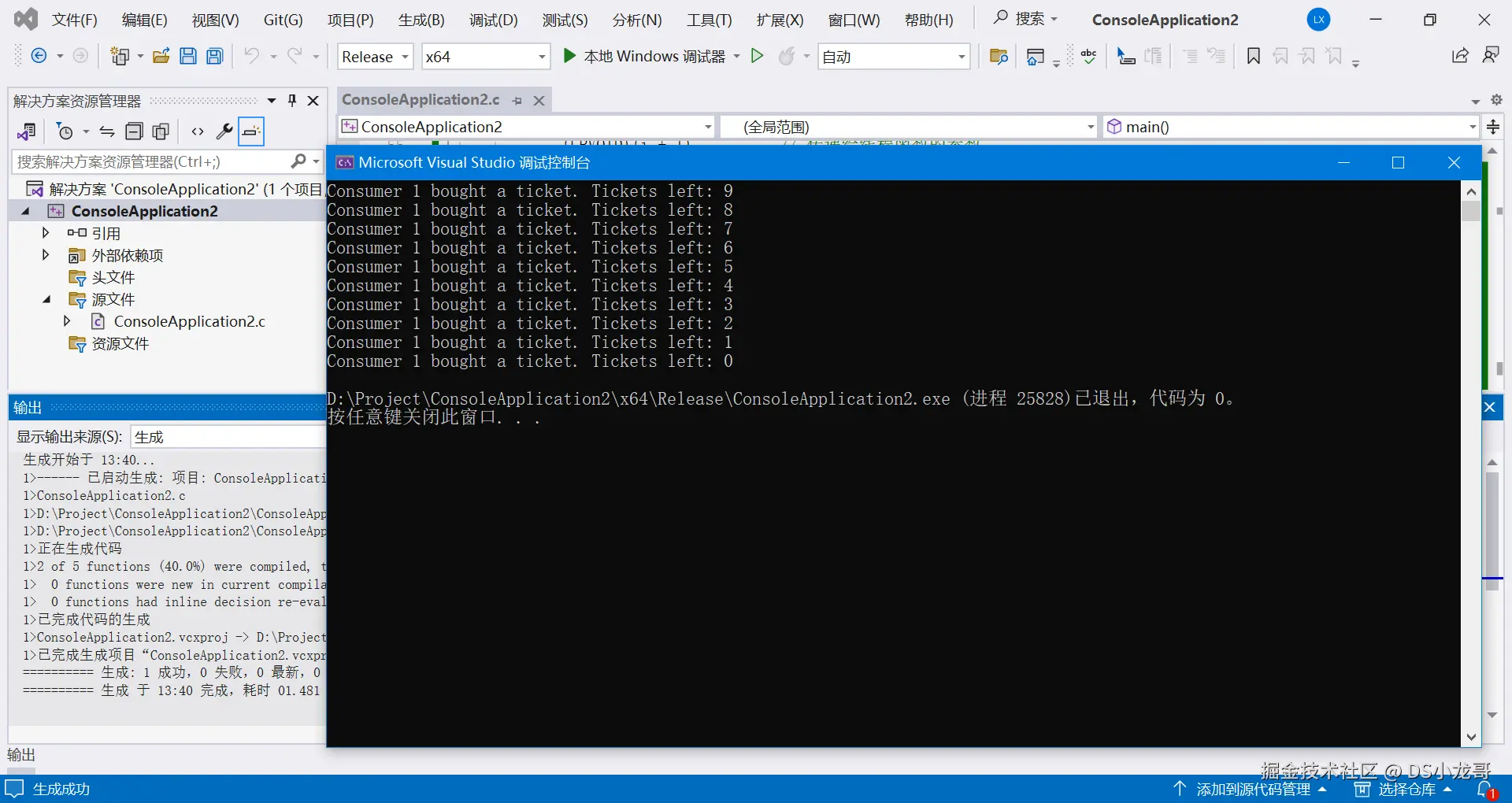Maximize the debug console window

[x=1398, y=162]
